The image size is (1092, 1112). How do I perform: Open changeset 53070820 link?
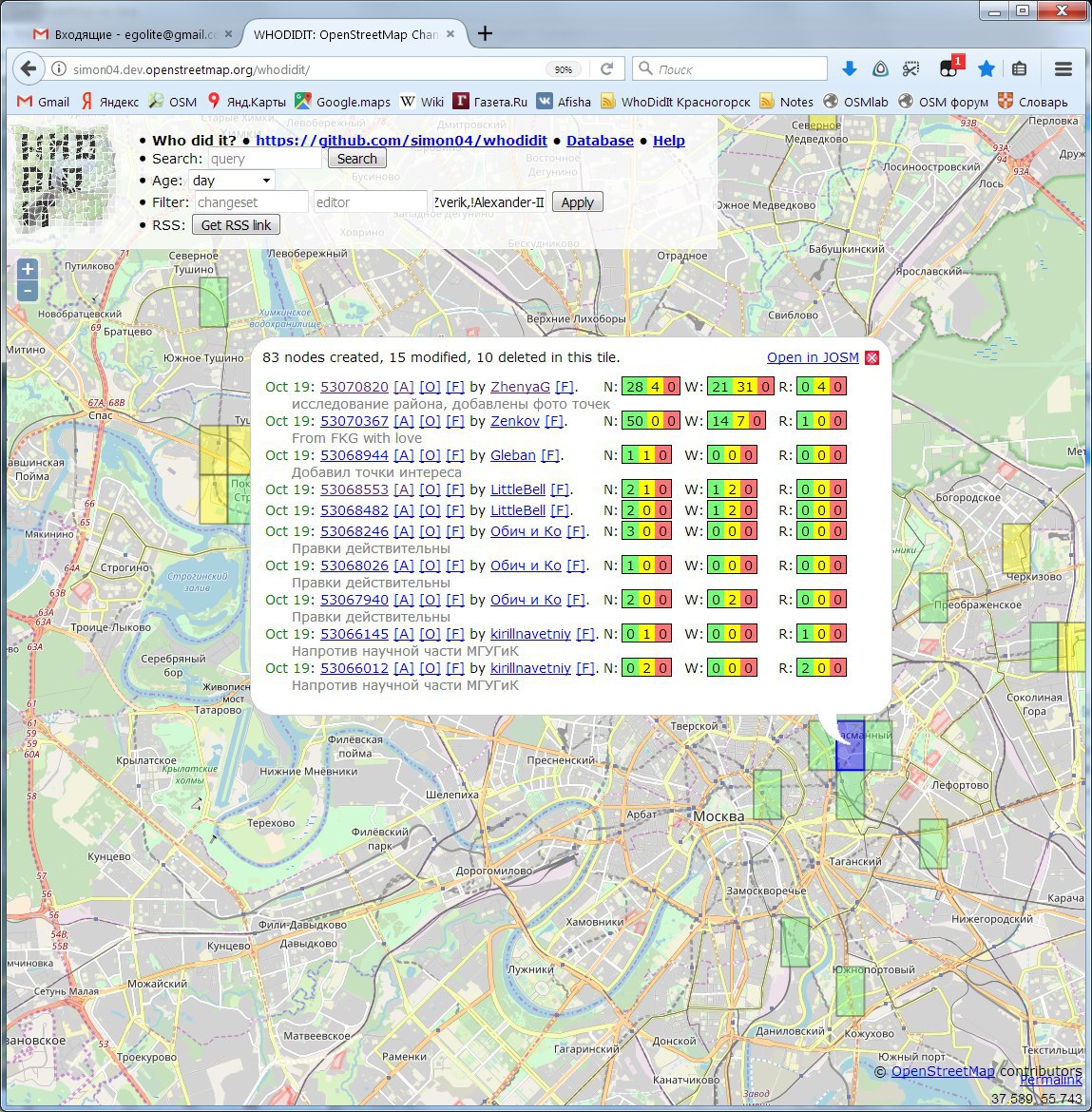[x=354, y=387]
